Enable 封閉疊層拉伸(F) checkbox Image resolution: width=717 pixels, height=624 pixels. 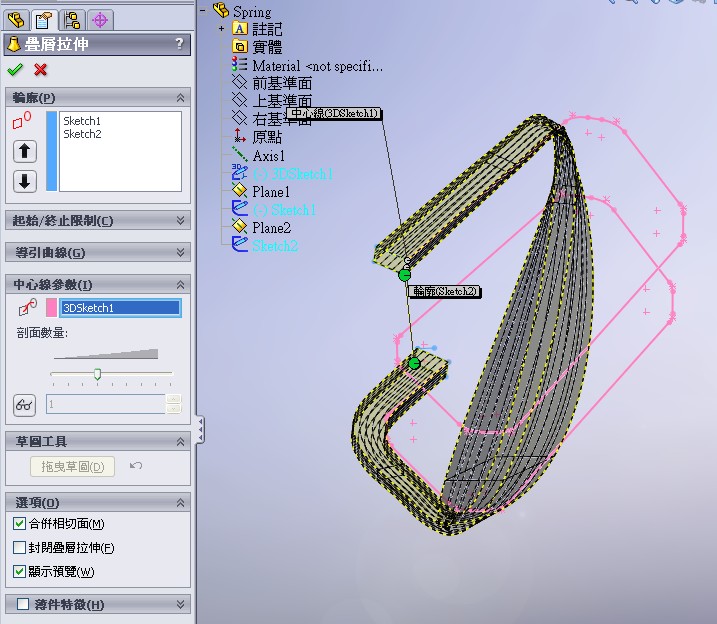[x=19, y=547]
